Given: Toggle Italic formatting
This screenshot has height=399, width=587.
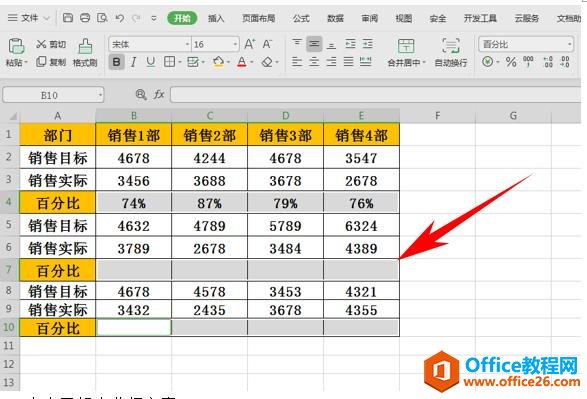Looking at the screenshot, I should 134,62.
